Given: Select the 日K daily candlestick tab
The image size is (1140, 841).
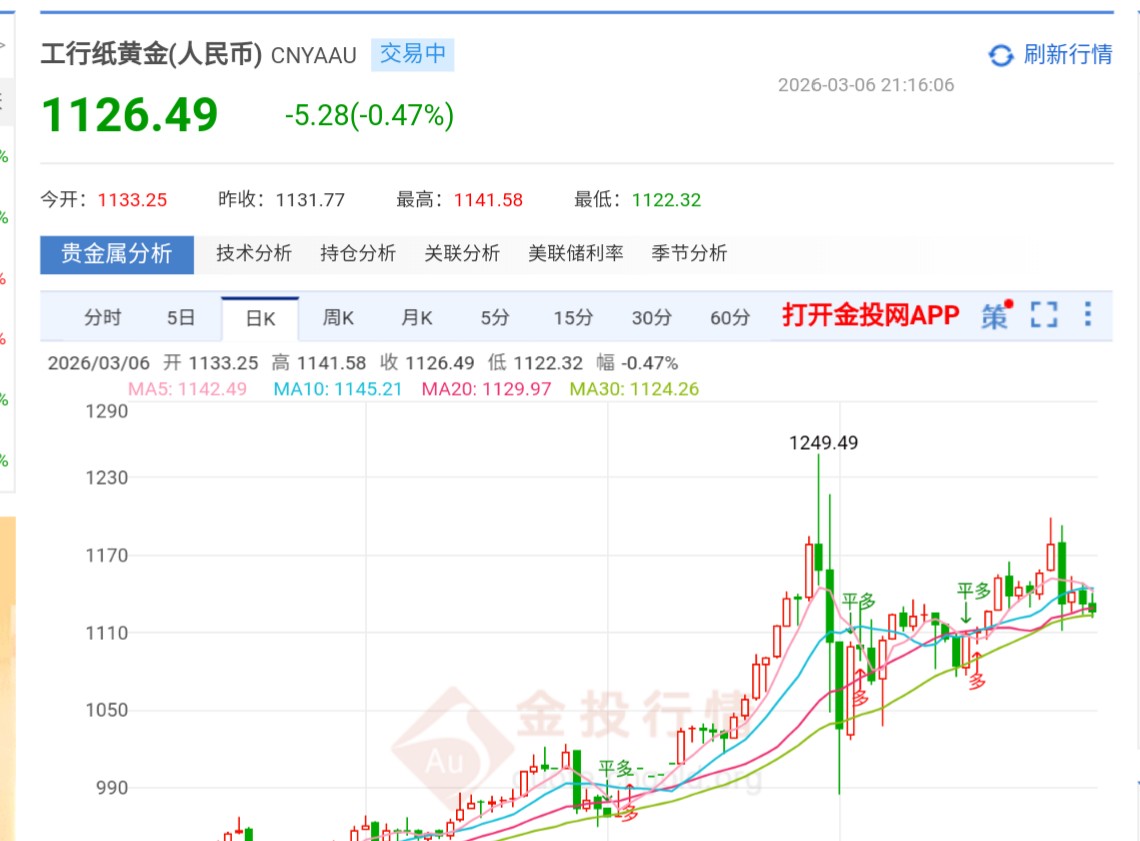Looking at the screenshot, I should tap(260, 318).
